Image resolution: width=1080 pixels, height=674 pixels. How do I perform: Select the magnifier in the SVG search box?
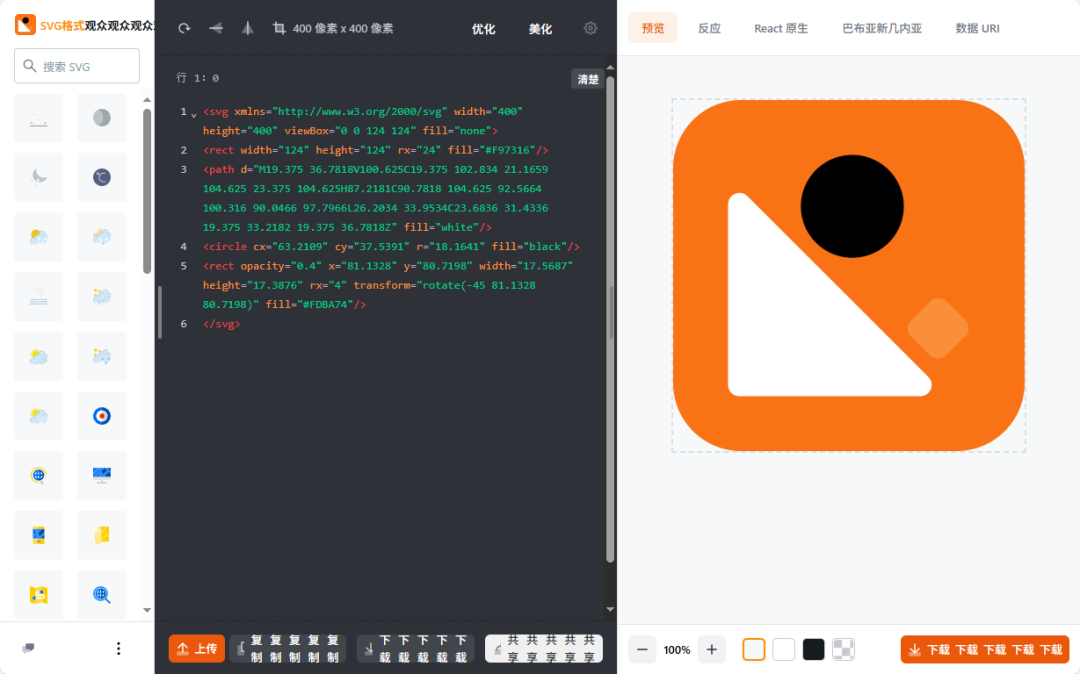click(29, 65)
